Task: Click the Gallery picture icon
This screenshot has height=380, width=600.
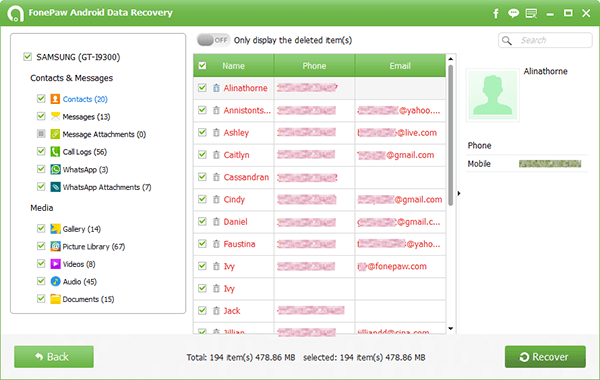Action: (55, 229)
